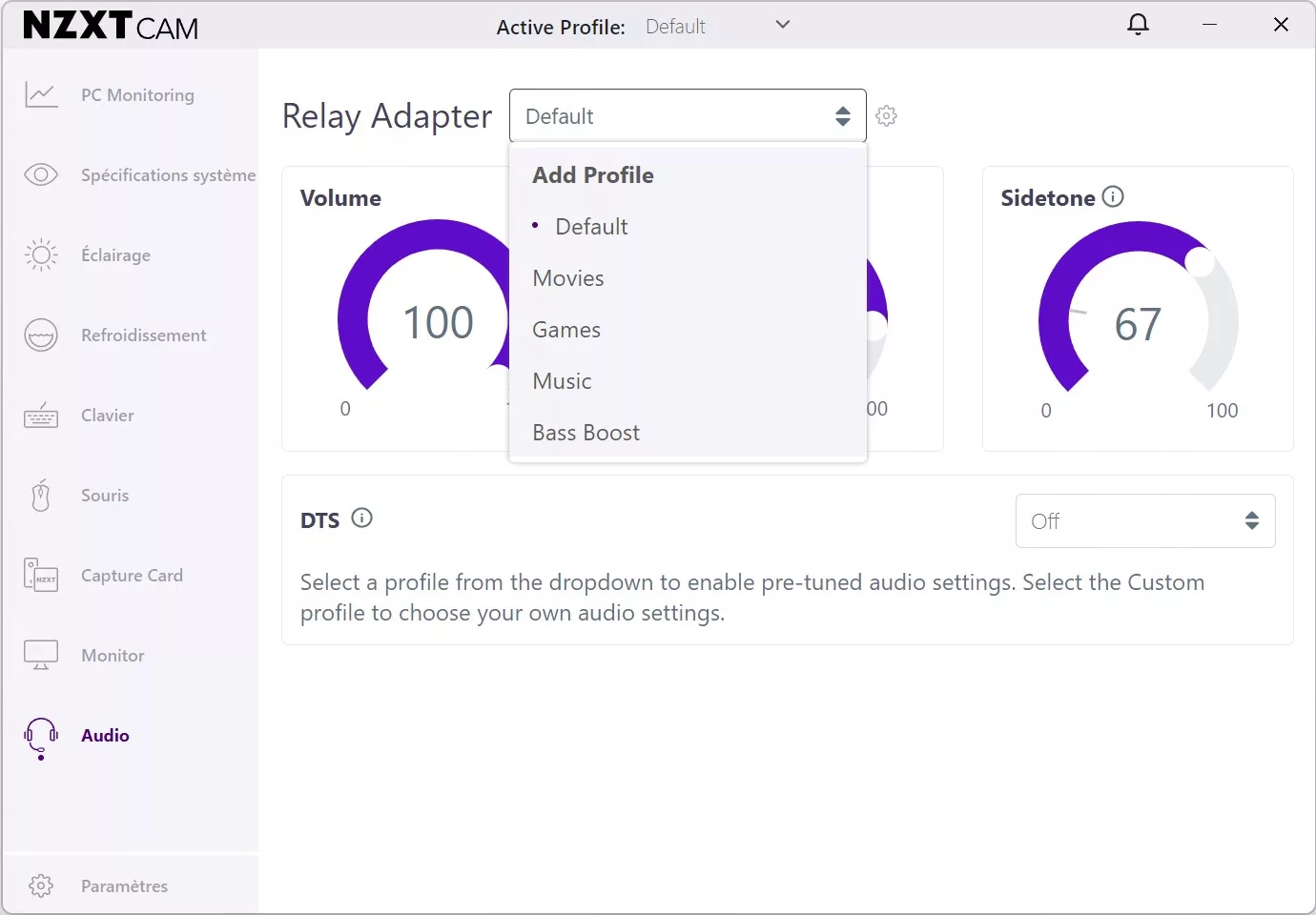Click the Capture Card icon

41,576
